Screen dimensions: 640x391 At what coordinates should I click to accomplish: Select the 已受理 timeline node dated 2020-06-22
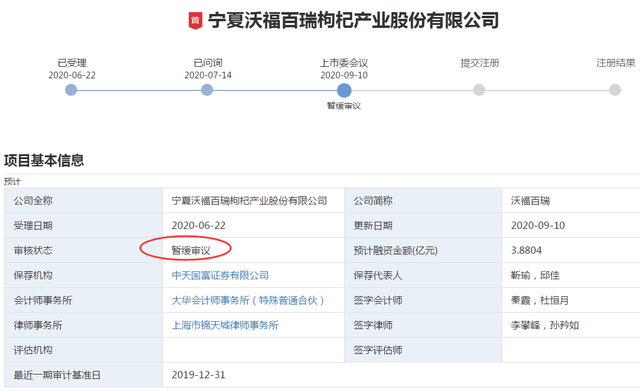pyautogui.click(x=71, y=90)
